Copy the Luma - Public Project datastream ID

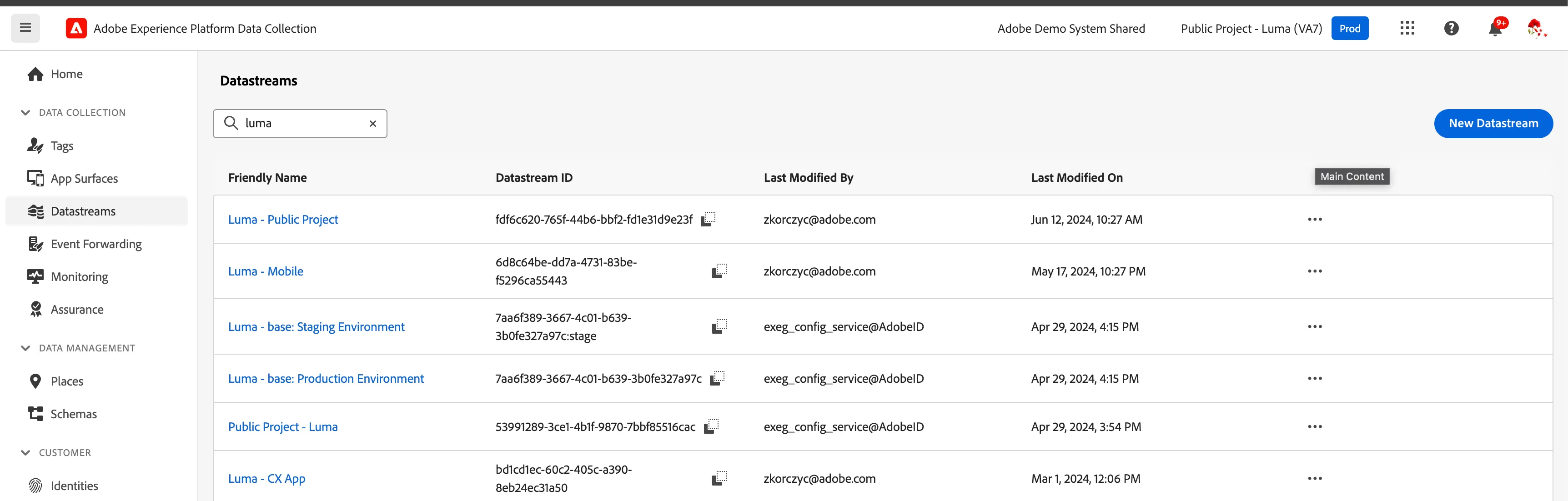point(708,219)
